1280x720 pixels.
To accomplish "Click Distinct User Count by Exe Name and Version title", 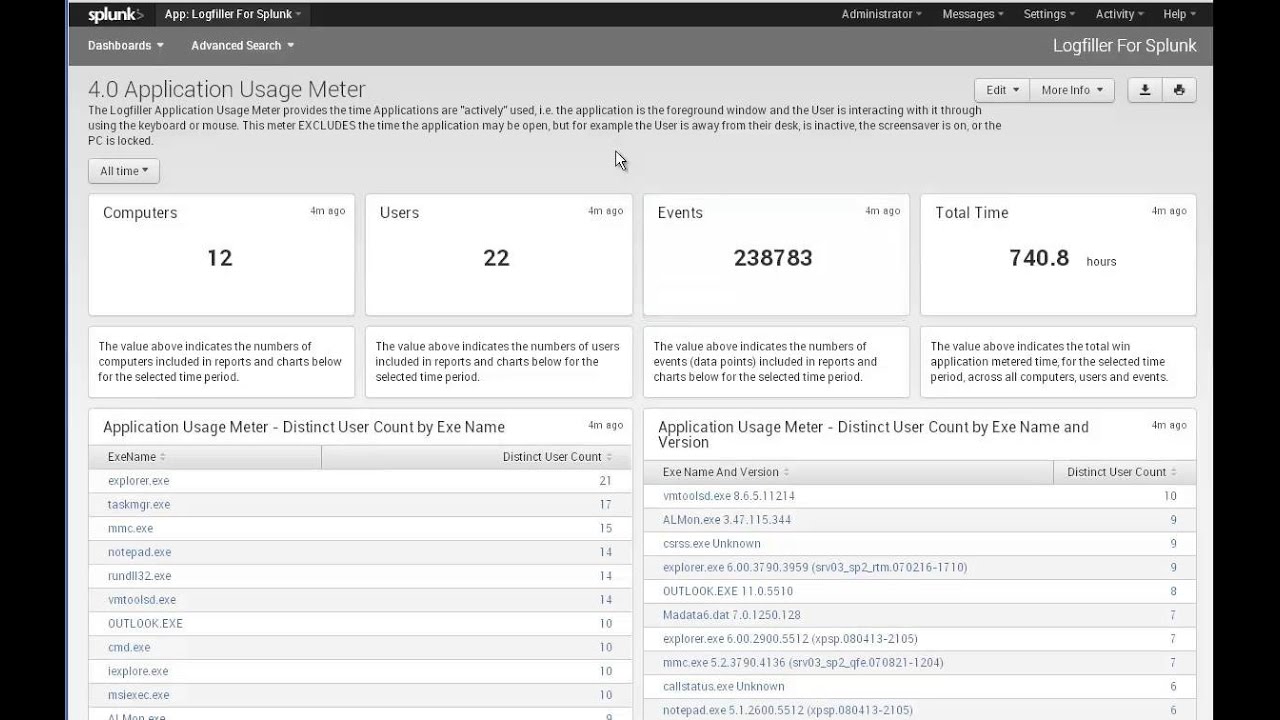I will [x=873, y=435].
